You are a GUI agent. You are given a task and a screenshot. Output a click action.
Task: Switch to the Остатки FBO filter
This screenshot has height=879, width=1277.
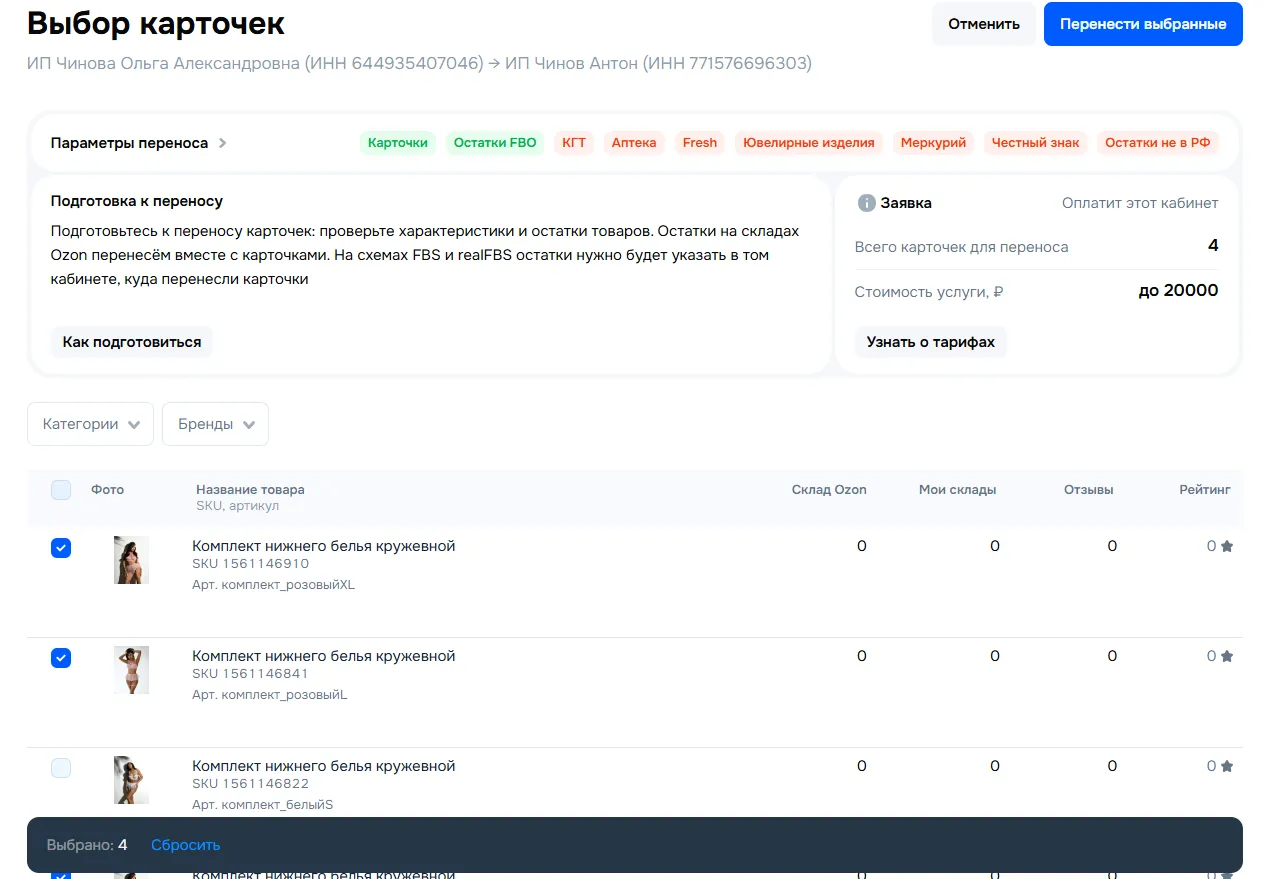tap(494, 142)
